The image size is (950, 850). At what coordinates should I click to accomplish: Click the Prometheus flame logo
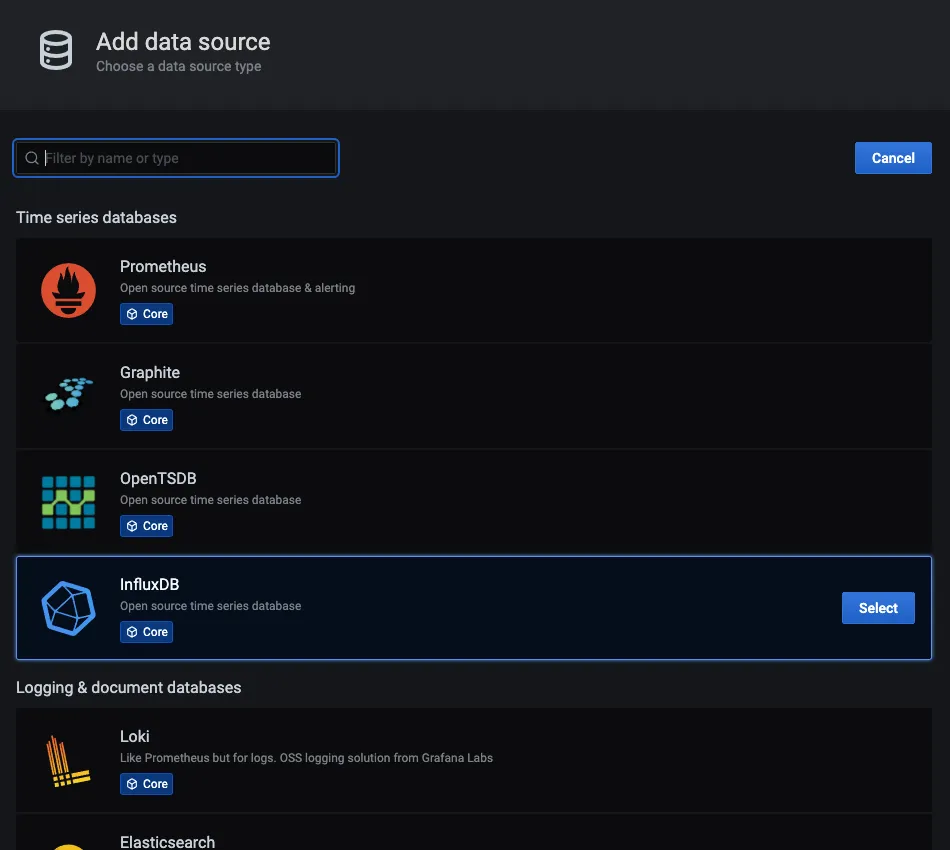[68, 290]
